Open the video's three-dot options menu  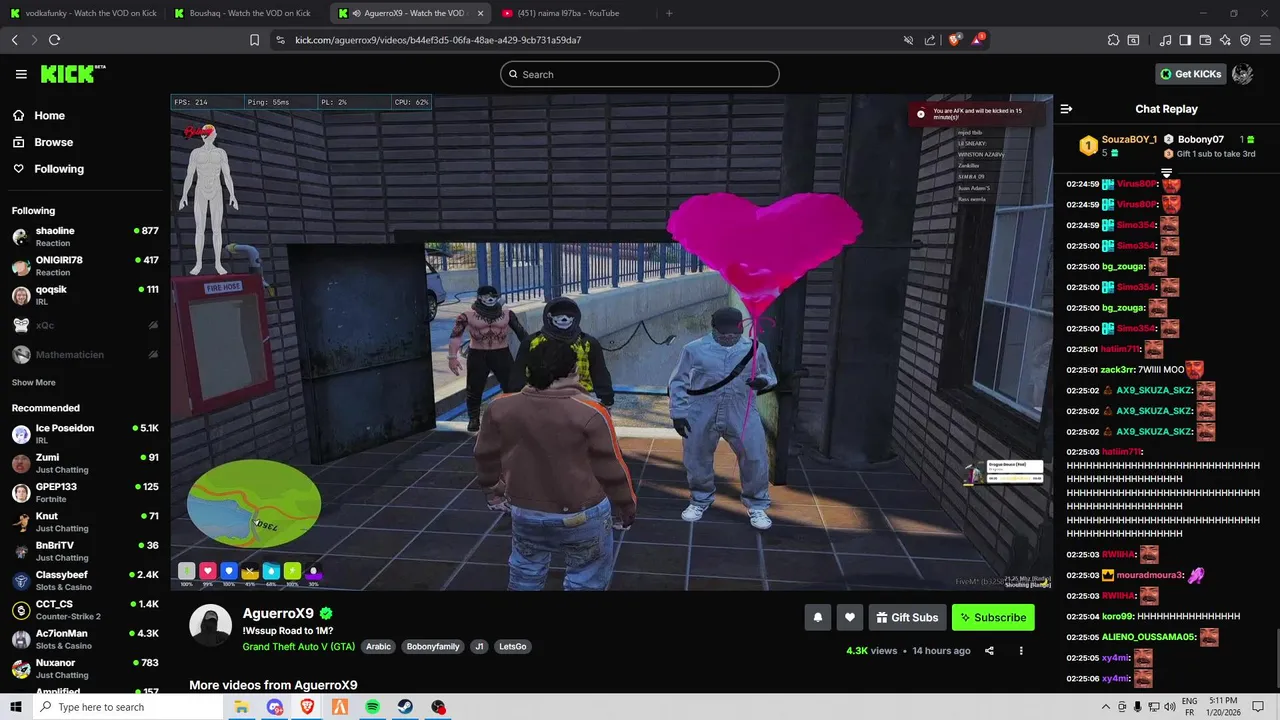tap(1021, 651)
